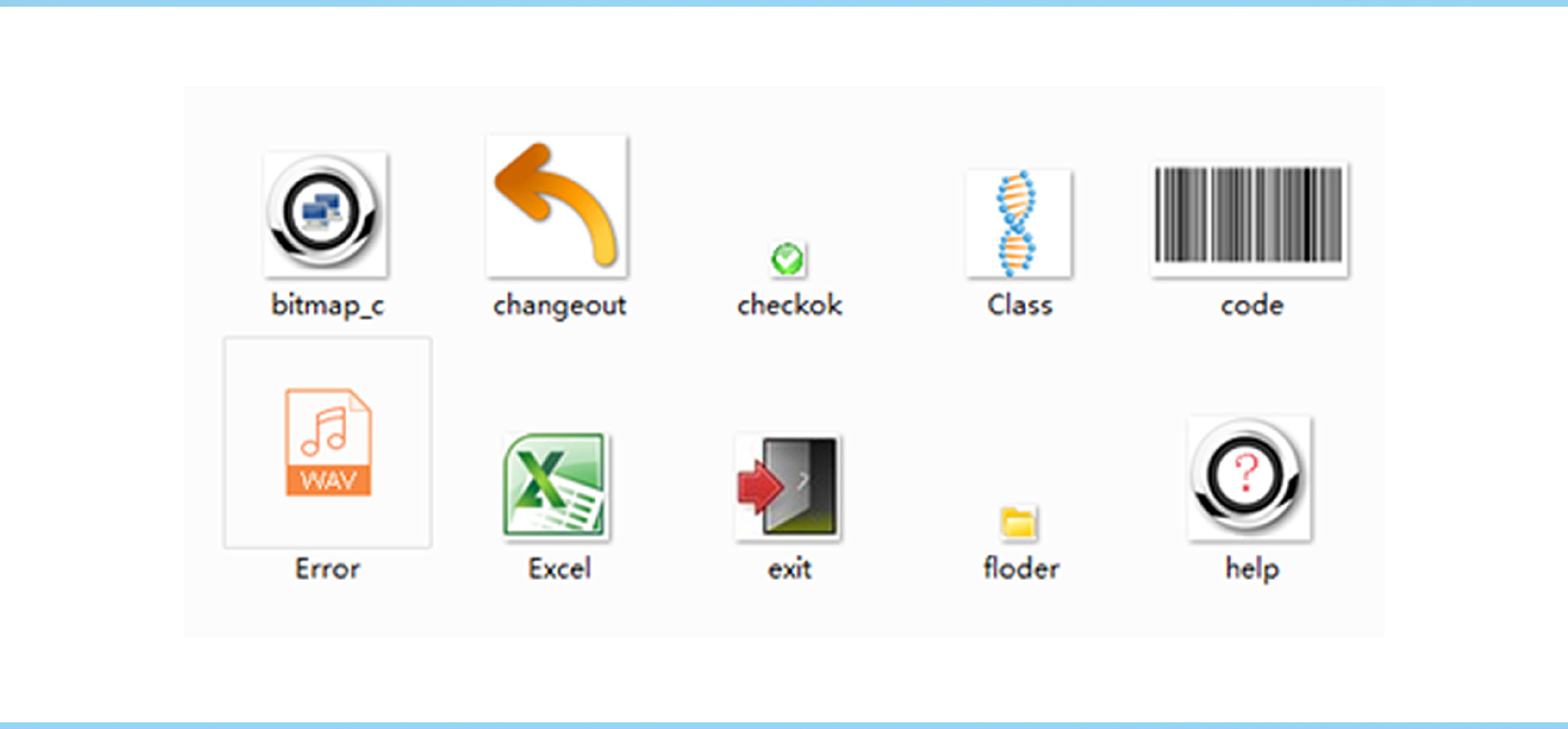This screenshot has width=1568, height=729.
Task: Select the floder label text
Action: tap(1021, 568)
